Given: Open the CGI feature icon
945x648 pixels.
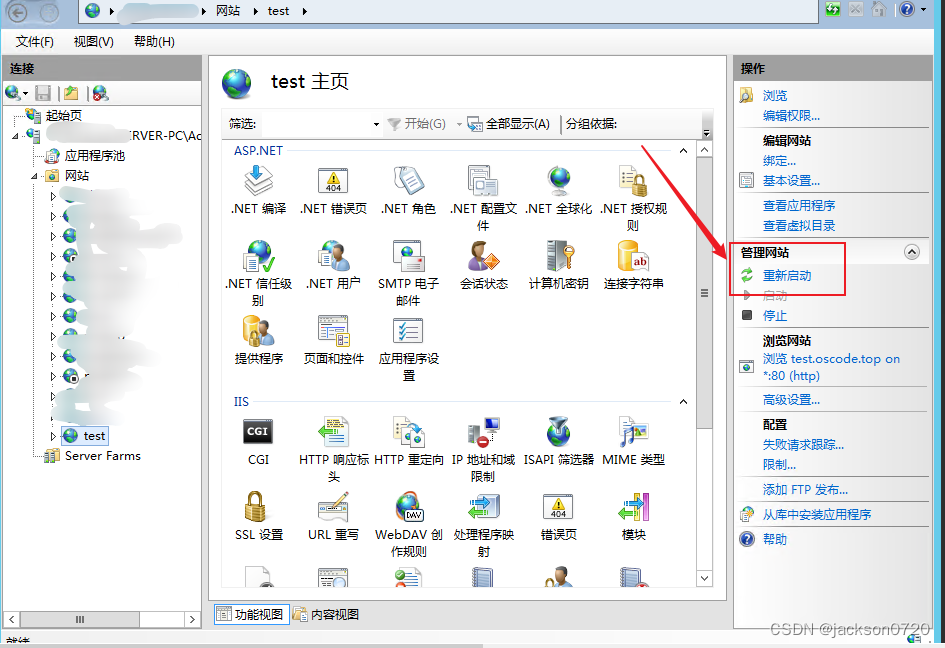Looking at the screenshot, I should point(258,434).
